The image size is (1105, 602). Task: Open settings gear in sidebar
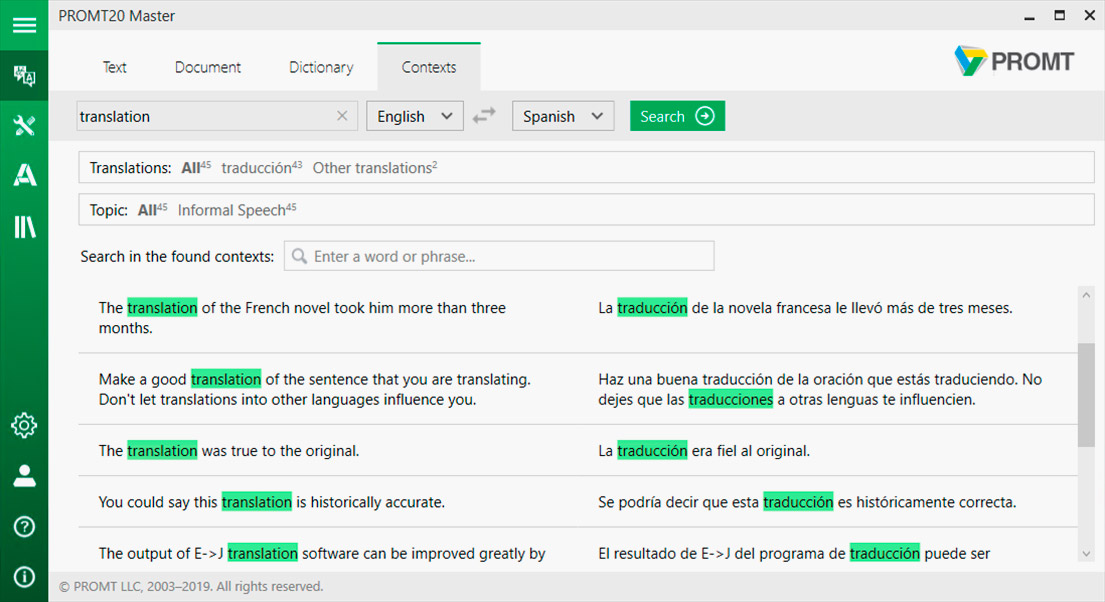[24, 426]
